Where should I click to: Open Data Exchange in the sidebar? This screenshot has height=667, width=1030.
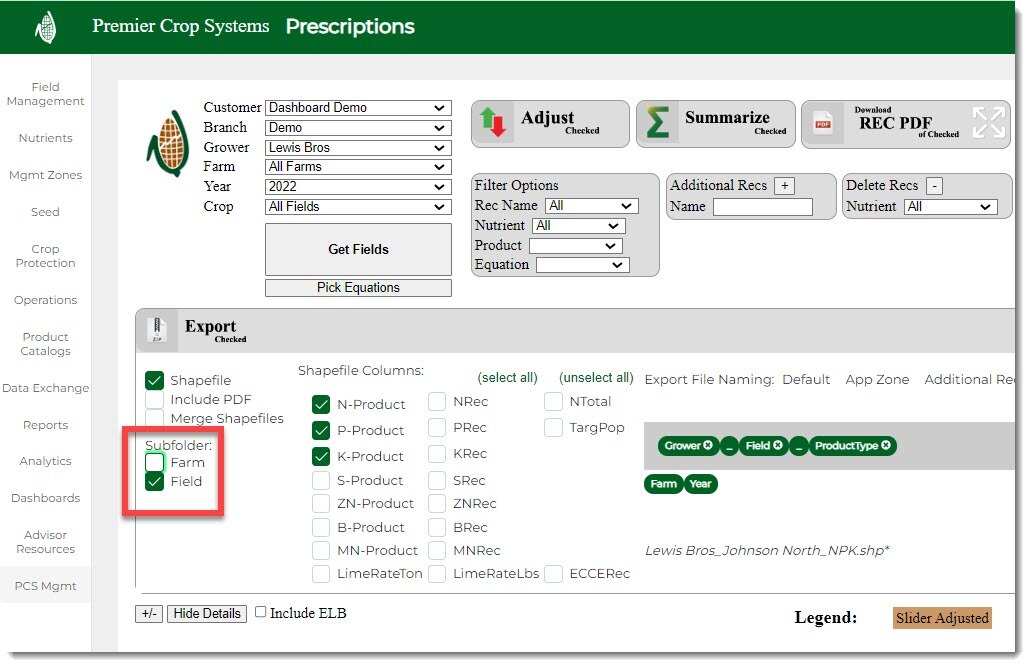pyautogui.click(x=45, y=388)
